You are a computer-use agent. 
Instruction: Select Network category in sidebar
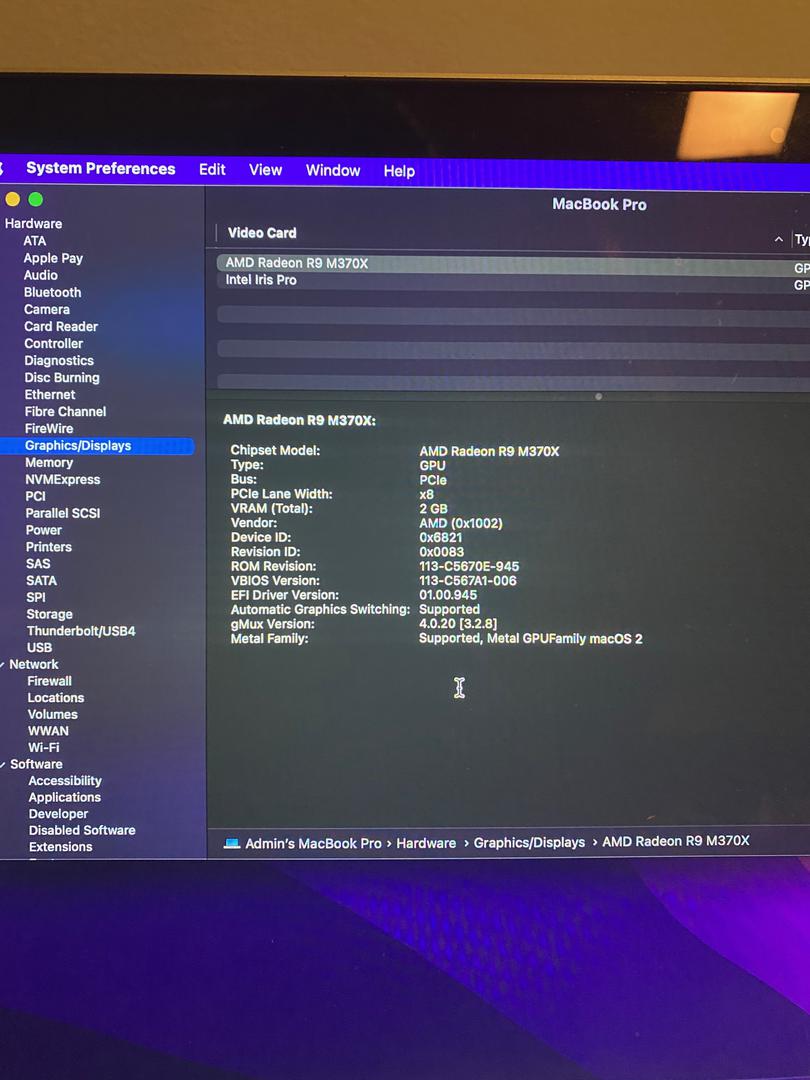point(34,665)
